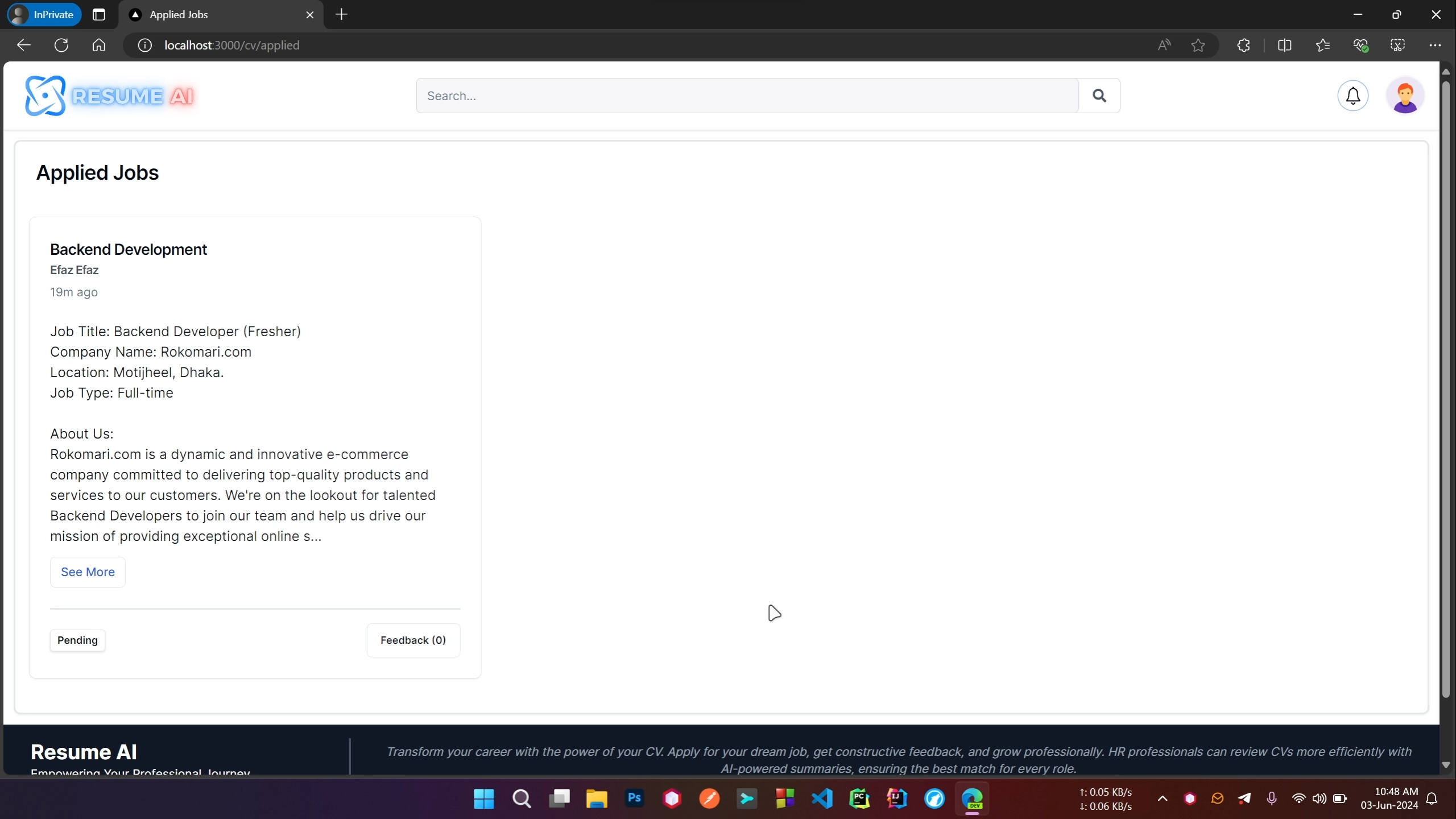The height and width of the screenshot is (819, 1456).
Task: Click the Pending status badge
Action: coord(77,640)
